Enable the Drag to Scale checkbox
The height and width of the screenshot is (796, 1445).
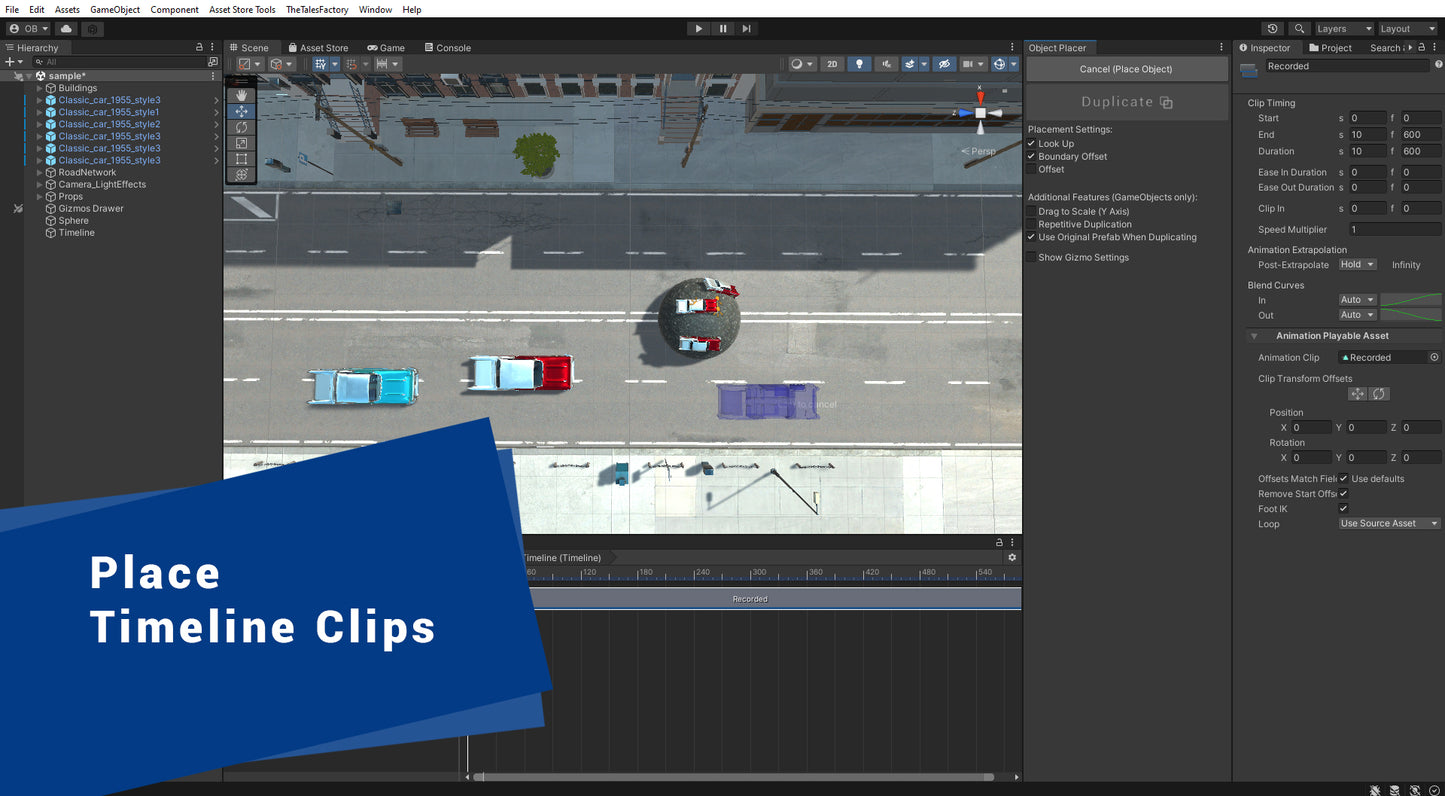[x=1032, y=212]
